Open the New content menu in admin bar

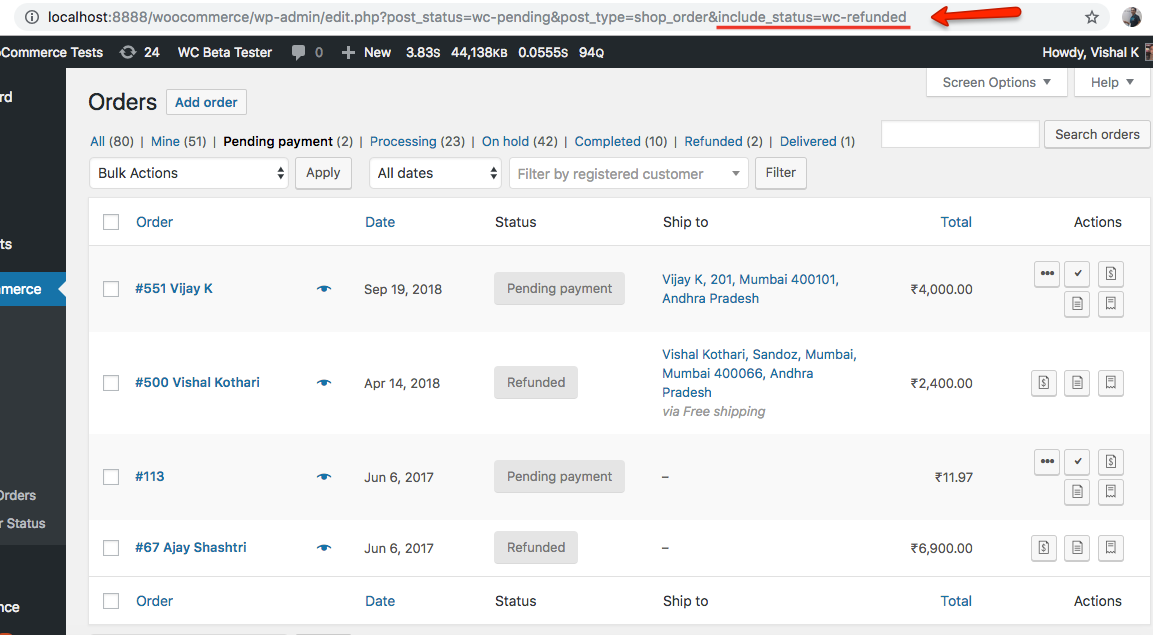point(366,52)
